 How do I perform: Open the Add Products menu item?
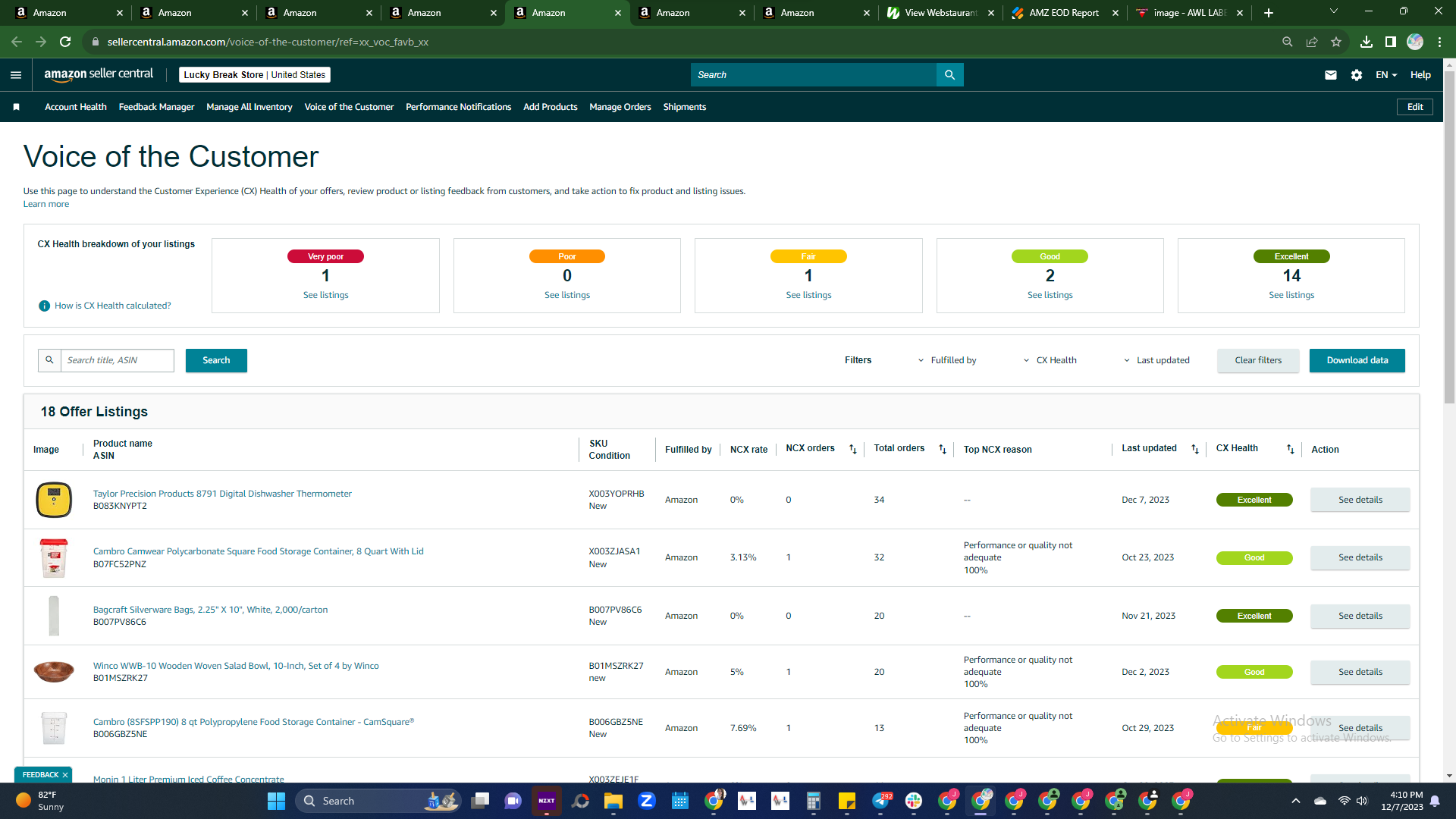pyautogui.click(x=551, y=107)
